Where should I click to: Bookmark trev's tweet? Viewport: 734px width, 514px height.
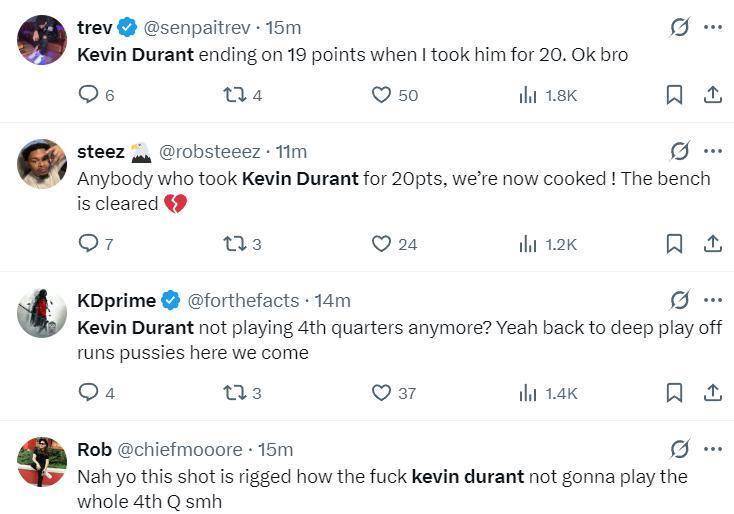[x=675, y=95]
